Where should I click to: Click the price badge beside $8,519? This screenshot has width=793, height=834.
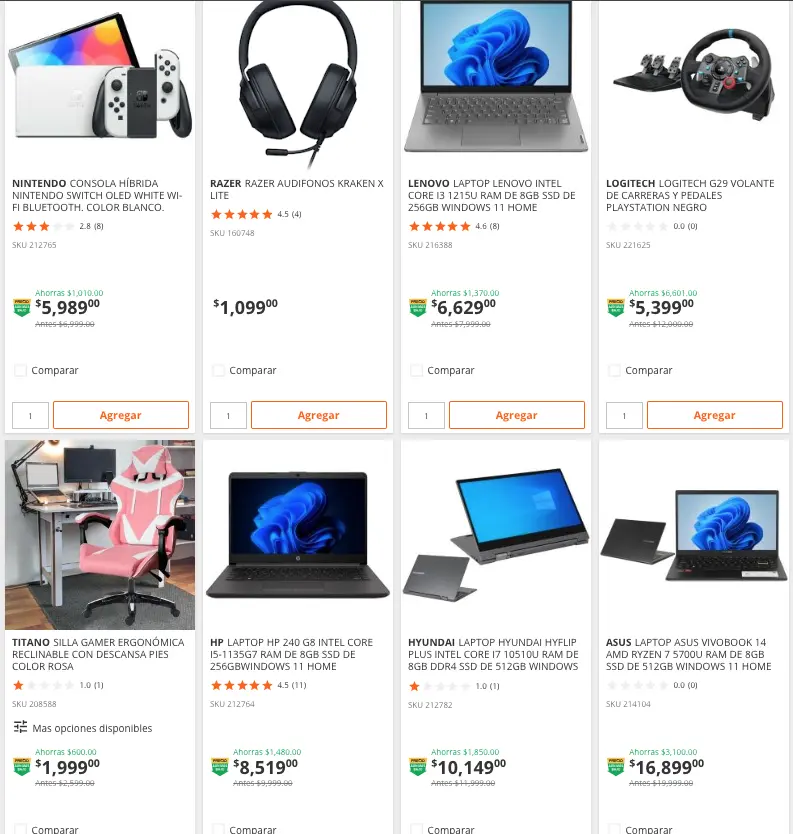click(x=220, y=766)
